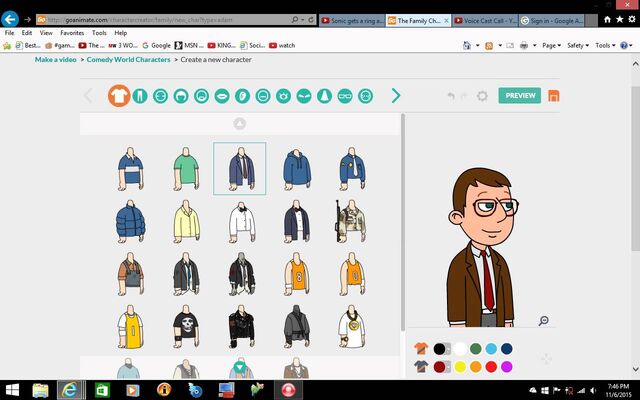The image size is (640, 400).
Task: Pick the dark navy color swatch
Action: [507, 349]
